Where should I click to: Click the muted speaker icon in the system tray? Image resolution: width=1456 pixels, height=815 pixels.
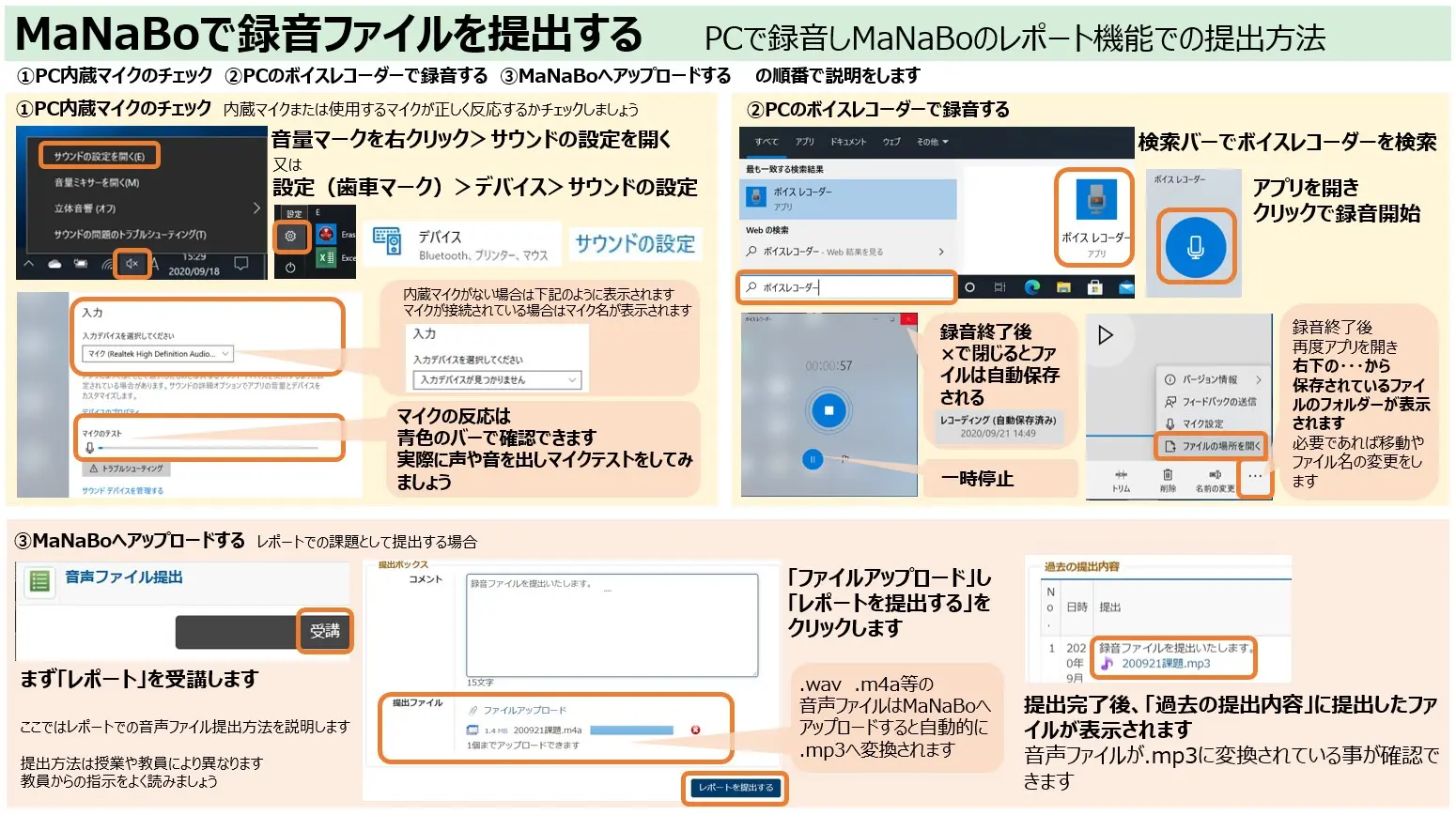[132, 264]
